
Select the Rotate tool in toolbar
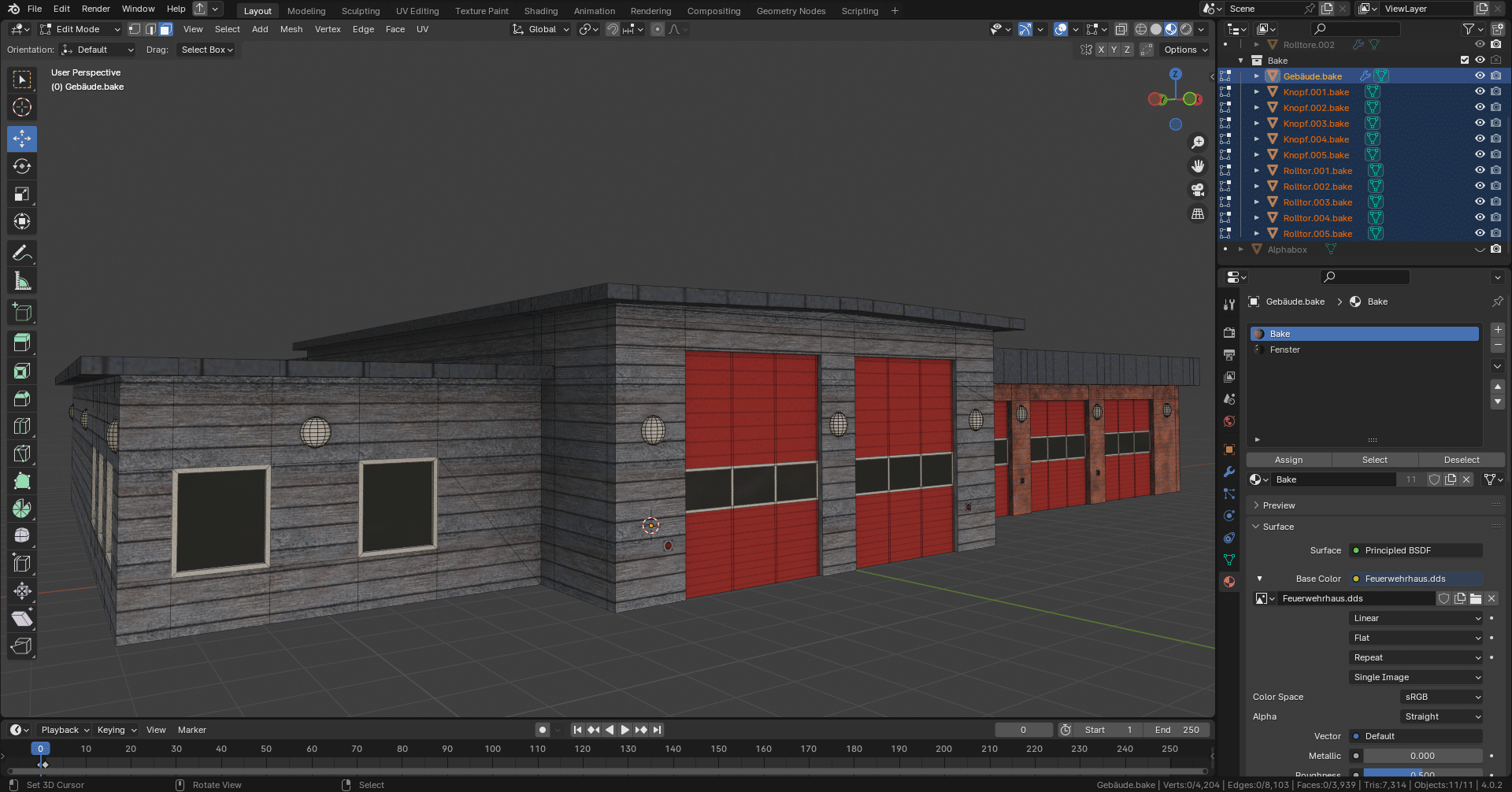coord(22,166)
